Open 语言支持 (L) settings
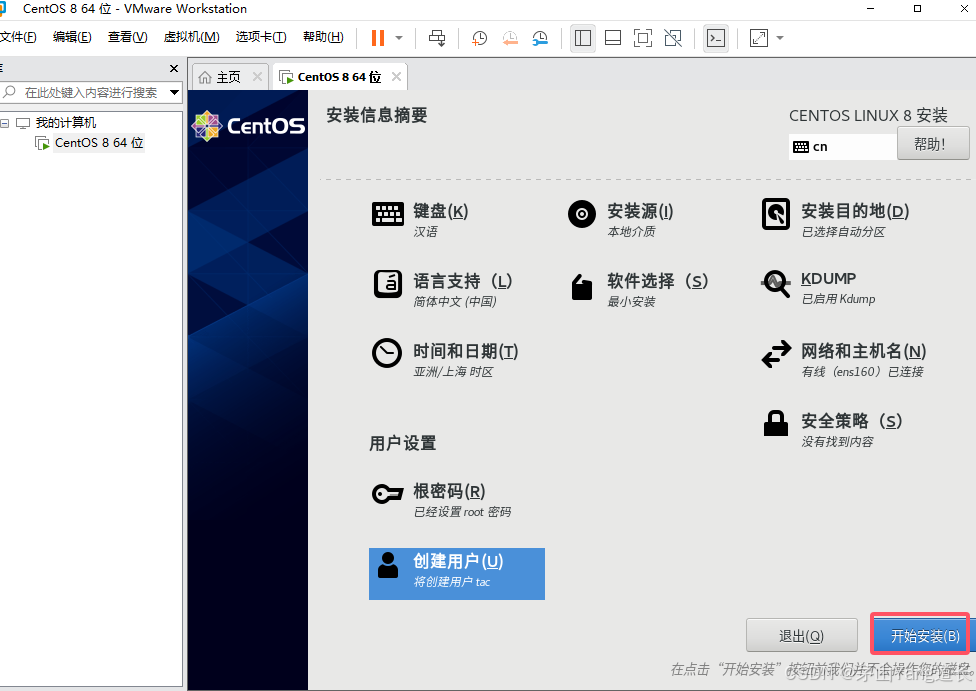Image resolution: width=976 pixels, height=691 pixels. (x=462, y=281)
